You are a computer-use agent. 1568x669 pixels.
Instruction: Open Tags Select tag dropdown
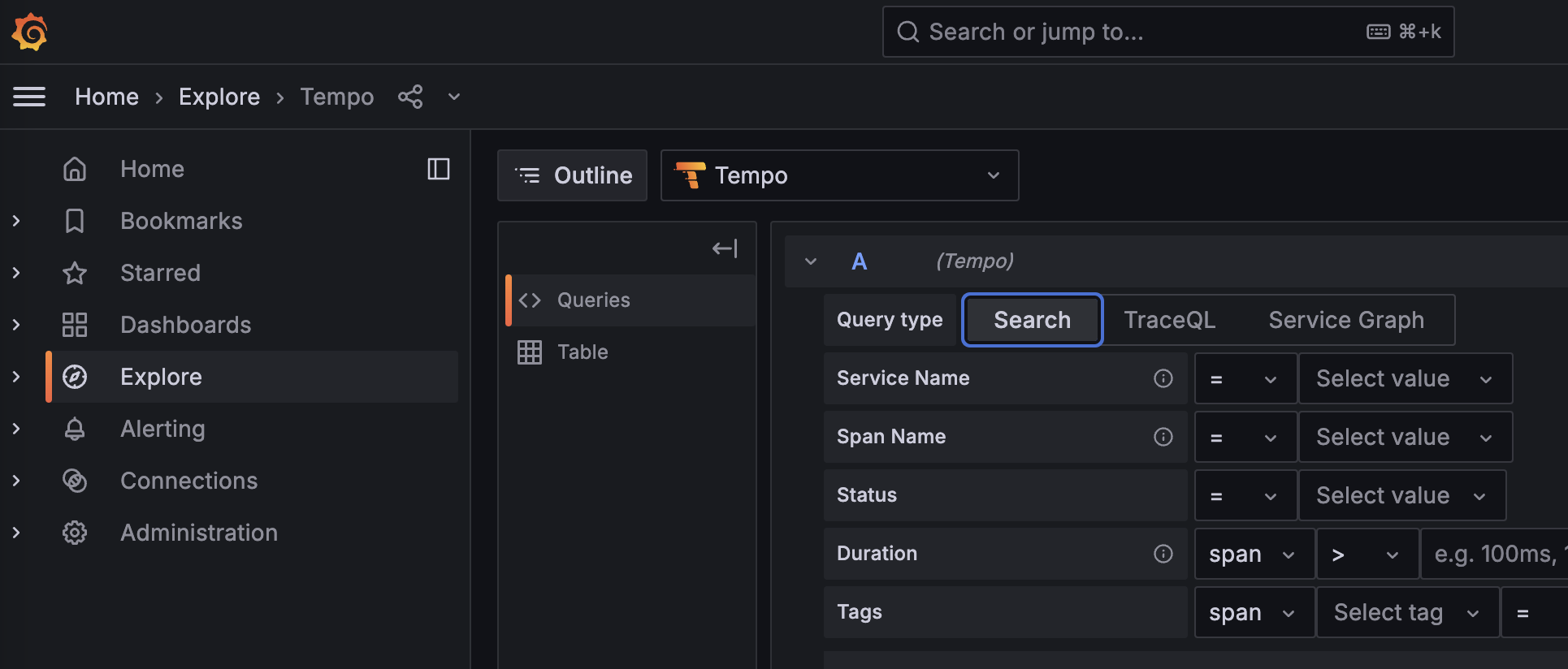1408,612
